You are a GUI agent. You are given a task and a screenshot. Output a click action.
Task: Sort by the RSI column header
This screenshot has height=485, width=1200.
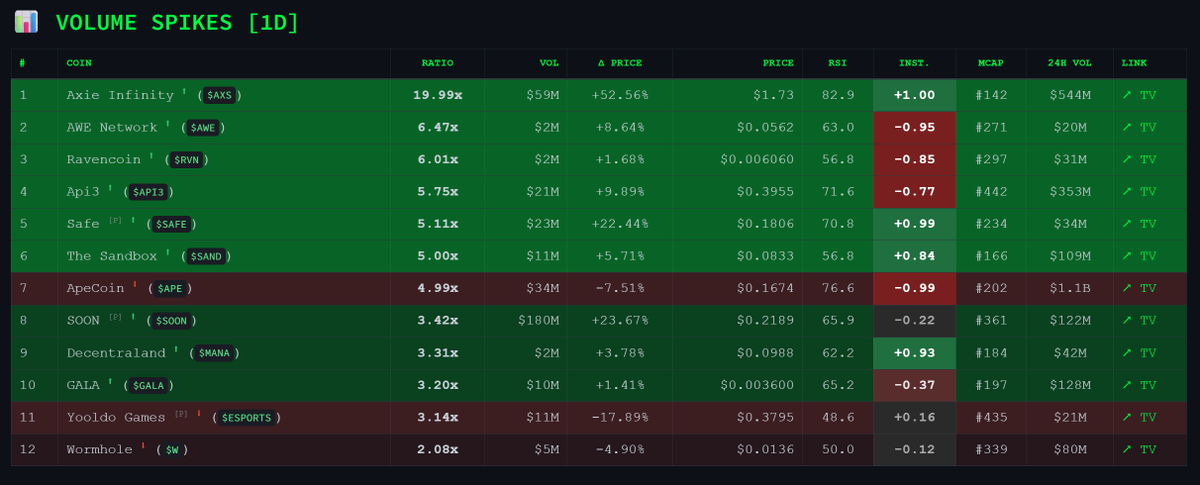[837, 63]
